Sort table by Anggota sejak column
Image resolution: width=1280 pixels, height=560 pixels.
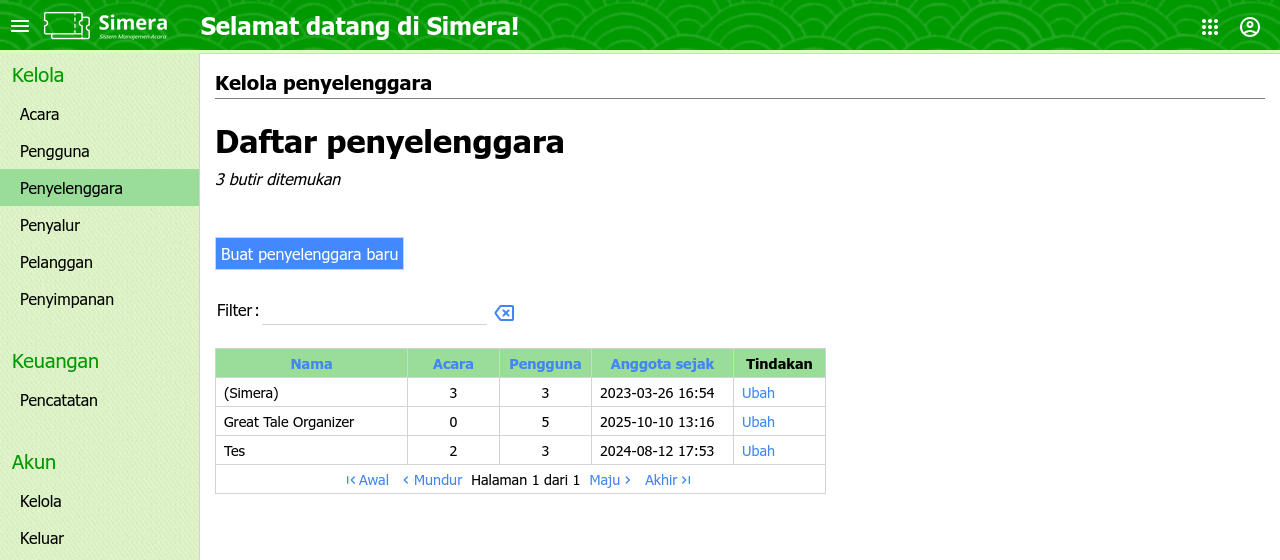coord(662,364)
